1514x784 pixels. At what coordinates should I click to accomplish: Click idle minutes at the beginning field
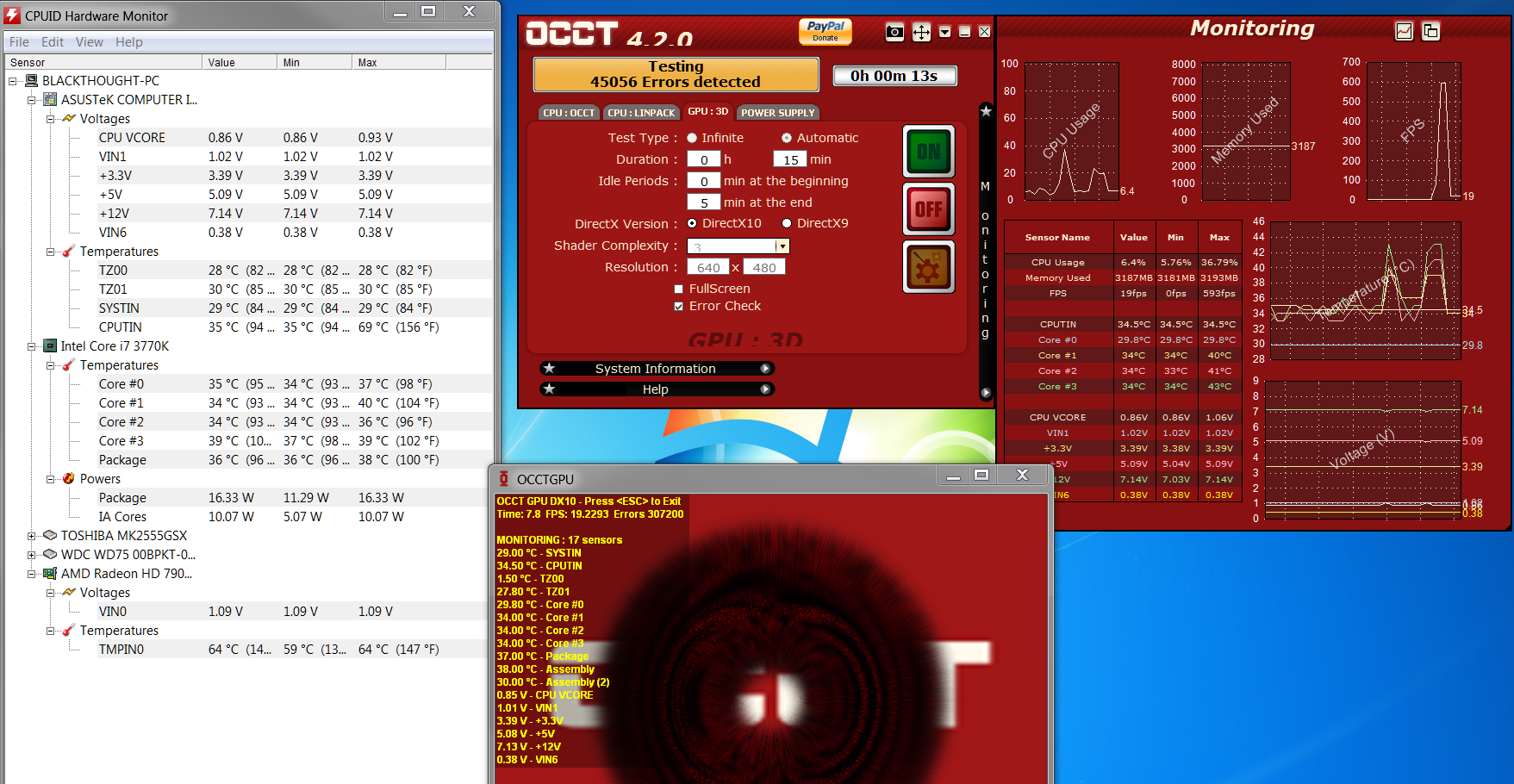pos(704,181)
